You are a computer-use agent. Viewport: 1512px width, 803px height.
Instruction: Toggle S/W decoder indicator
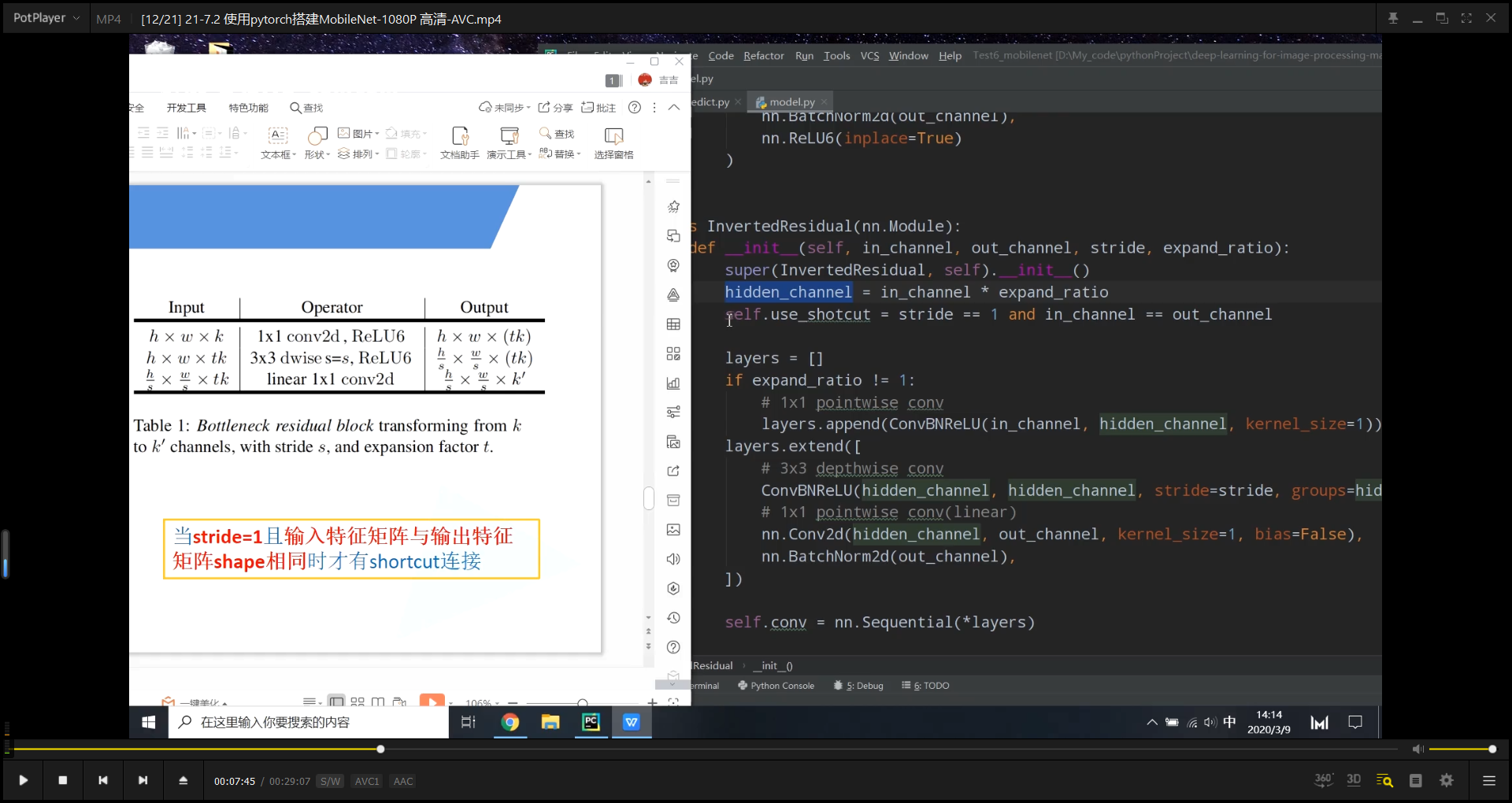coord(331,781)
